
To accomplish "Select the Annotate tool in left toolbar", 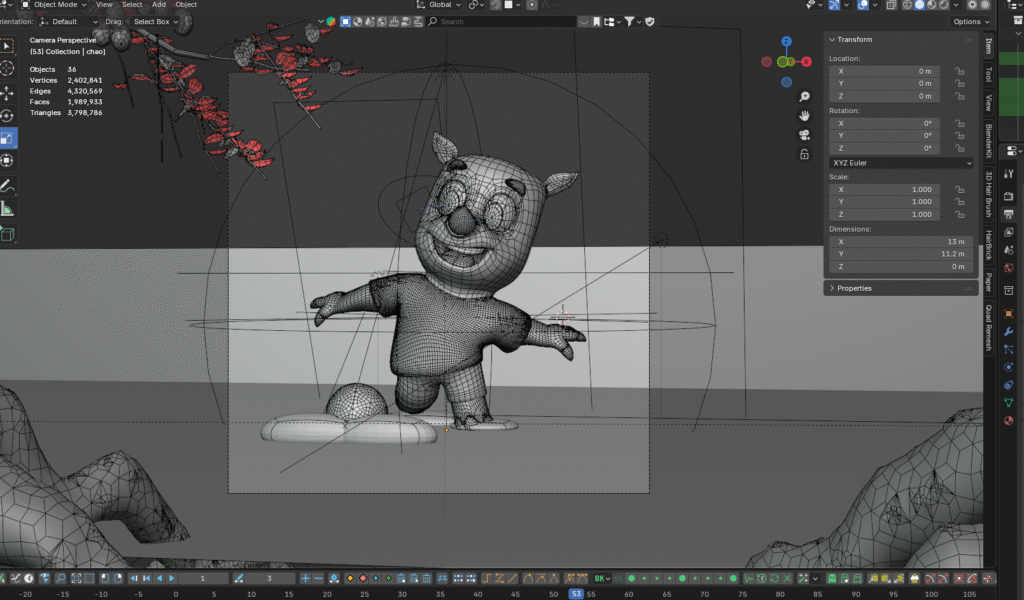I will pyautogui.click(x=8, y=185).
